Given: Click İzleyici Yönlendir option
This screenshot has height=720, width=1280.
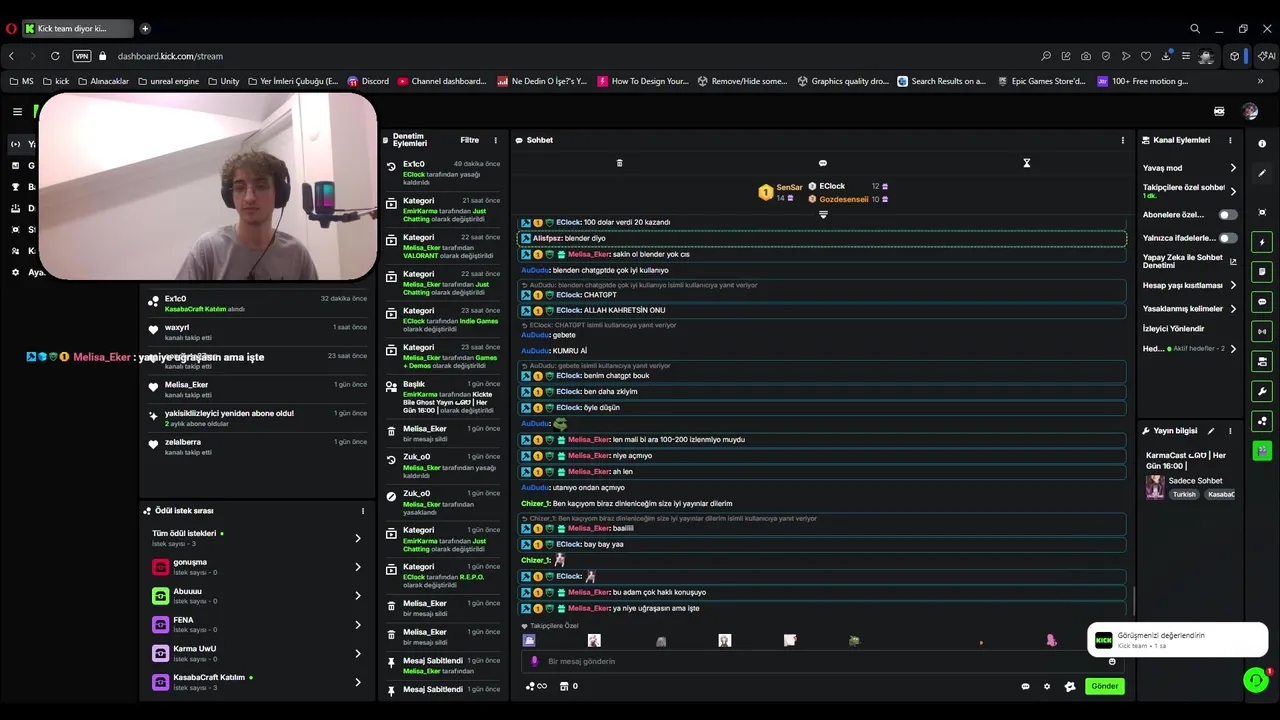Looking at the screenshot, I should point(1174,329).
